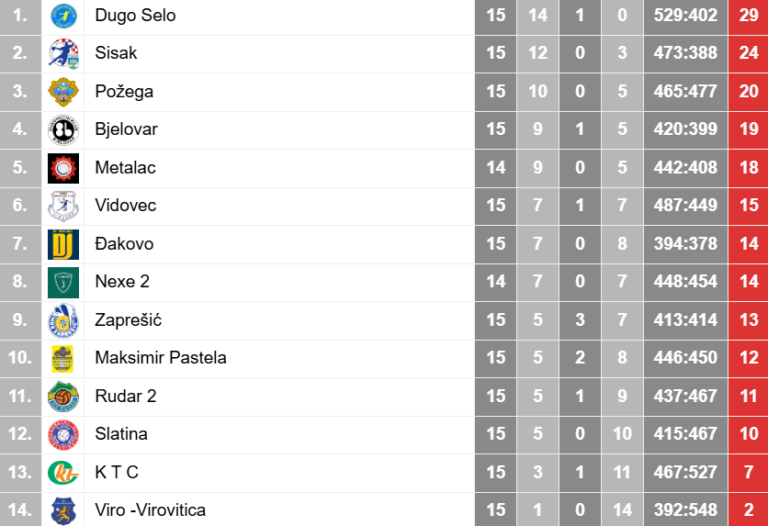
Task: Click the K T C green logo
Action: click(63, 473)
